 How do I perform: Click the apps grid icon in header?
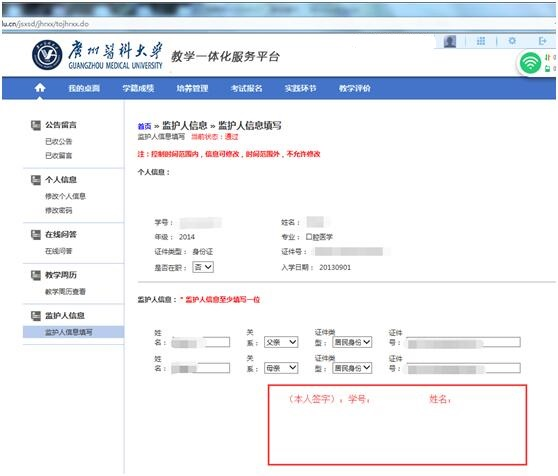click(481, 41)
